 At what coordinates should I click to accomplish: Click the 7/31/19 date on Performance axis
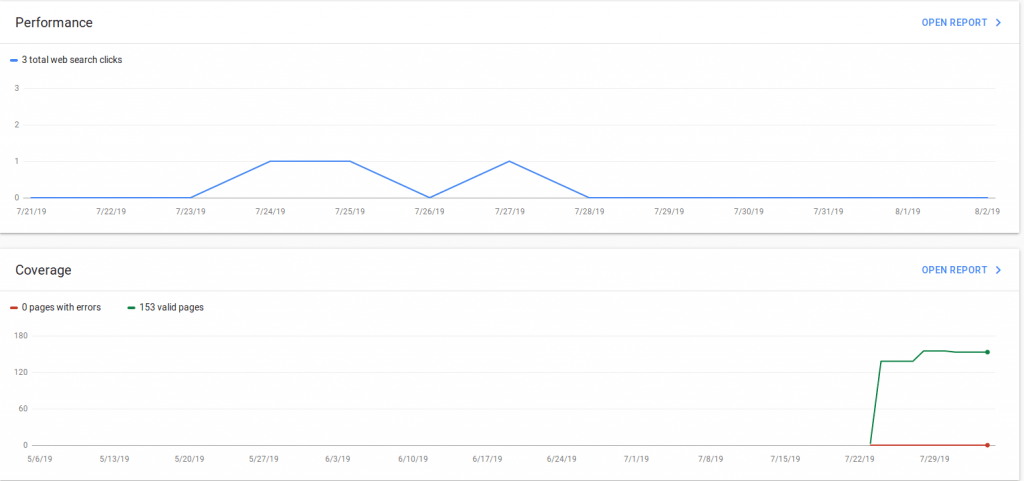[828, 211]
